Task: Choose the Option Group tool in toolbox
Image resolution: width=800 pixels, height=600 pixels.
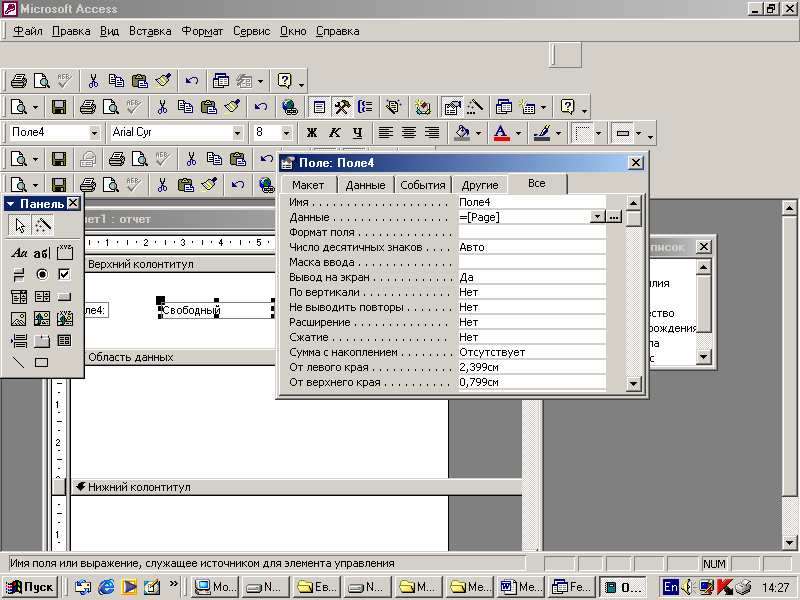Action: [x=65, y=253]
